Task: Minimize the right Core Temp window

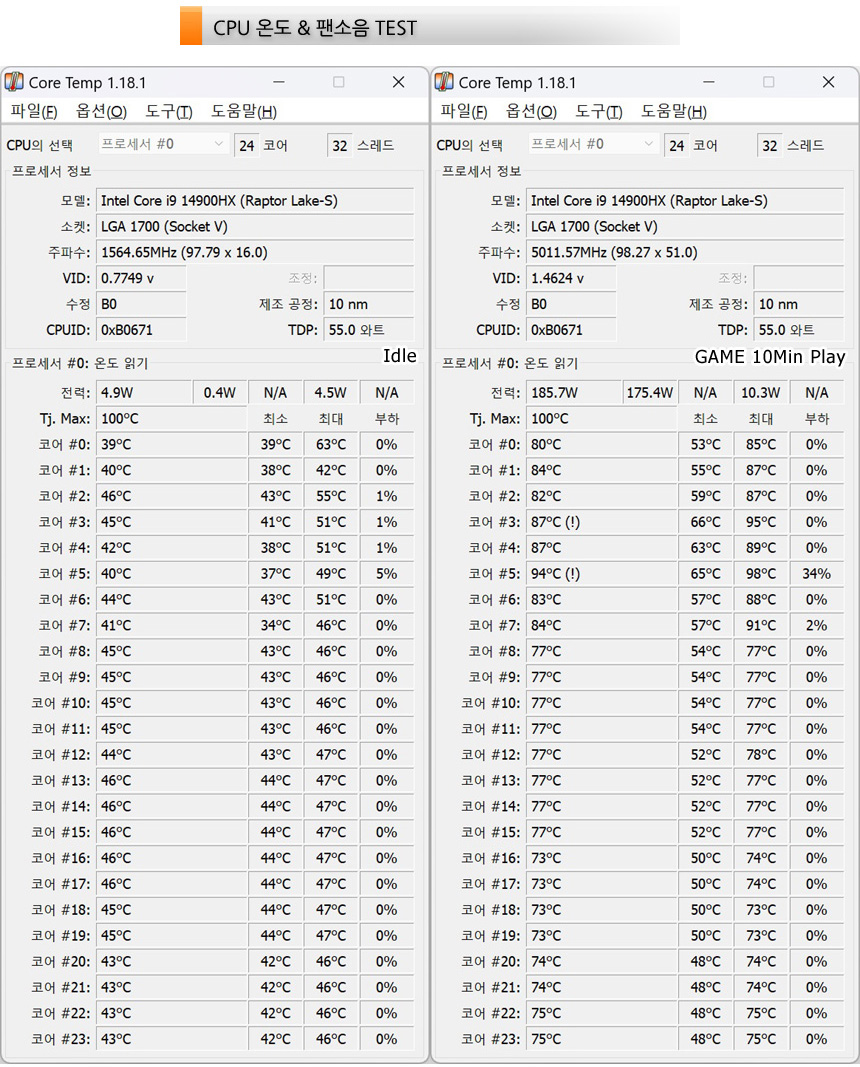Action: (709, 82)
